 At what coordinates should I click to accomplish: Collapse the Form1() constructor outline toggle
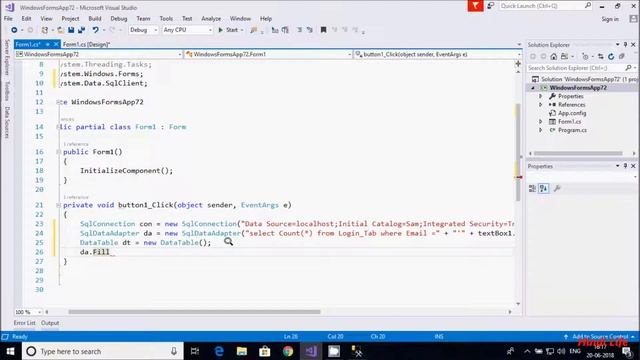click(58, 152)
